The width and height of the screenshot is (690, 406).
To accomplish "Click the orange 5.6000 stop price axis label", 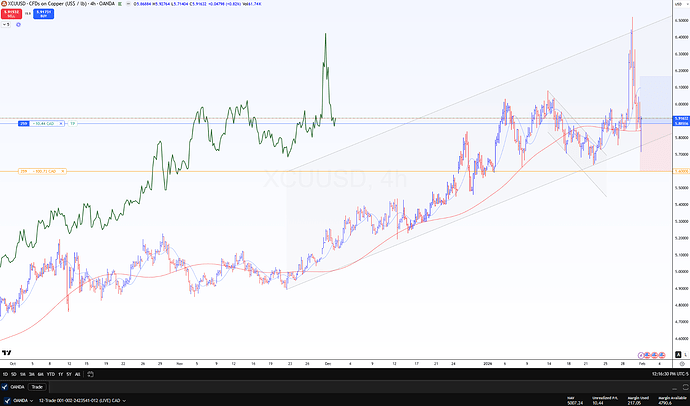I will click(x=681, y=171).
